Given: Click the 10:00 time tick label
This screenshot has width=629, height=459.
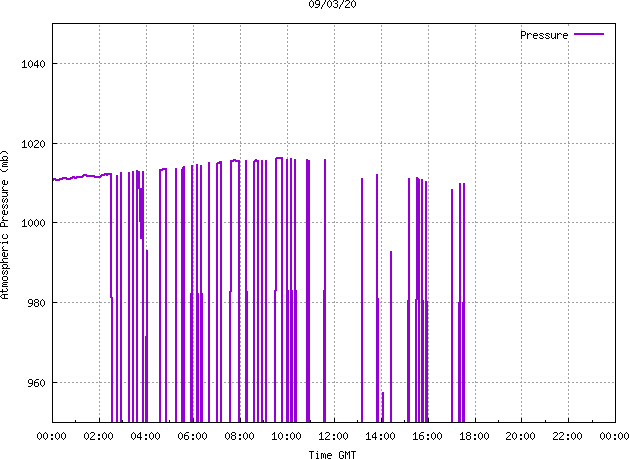Looking at the screenshot, I should 287,436.
